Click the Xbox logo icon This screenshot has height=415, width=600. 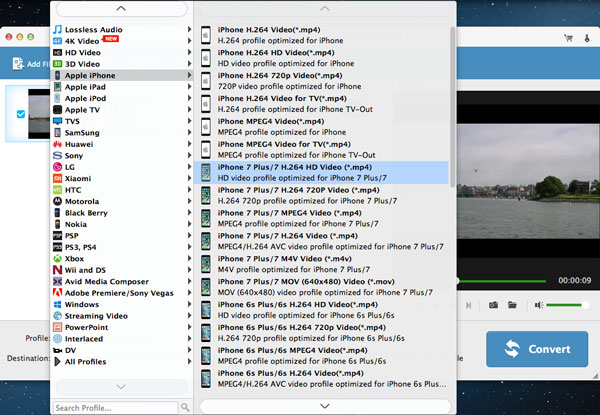[x=57, y=259]
